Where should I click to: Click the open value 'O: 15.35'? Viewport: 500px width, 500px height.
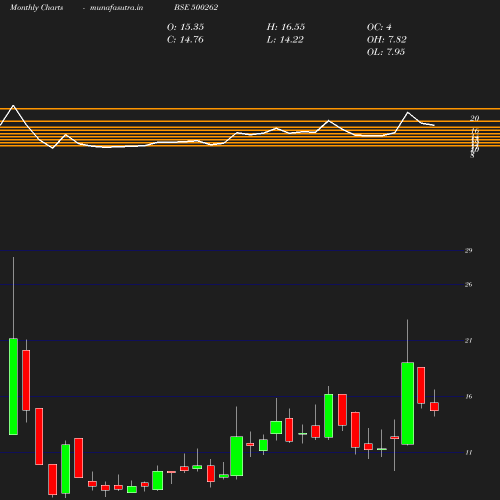(x=185, y=27)
